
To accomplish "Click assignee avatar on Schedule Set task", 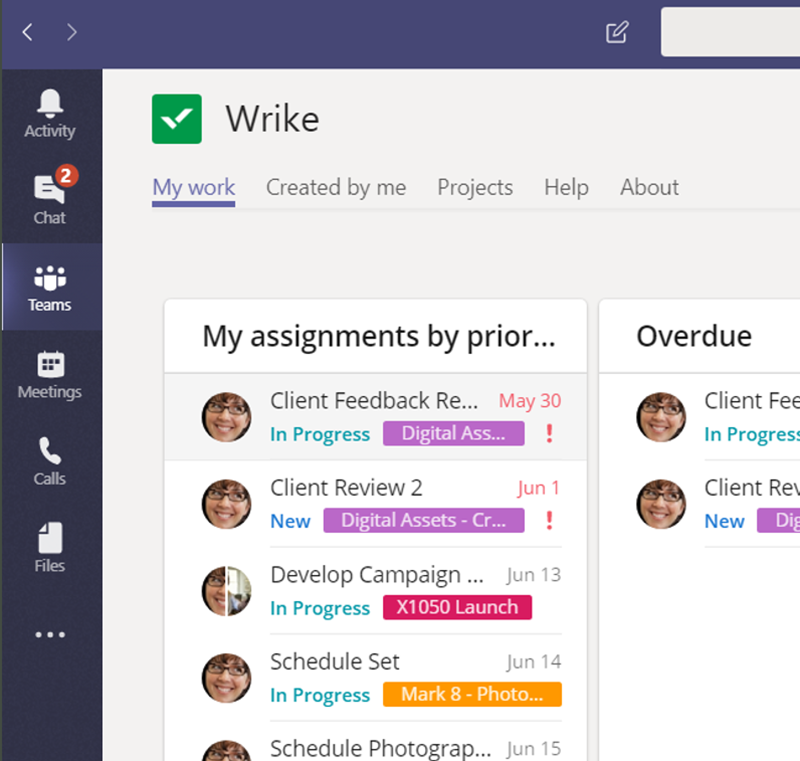I will (x=227, y=678).
